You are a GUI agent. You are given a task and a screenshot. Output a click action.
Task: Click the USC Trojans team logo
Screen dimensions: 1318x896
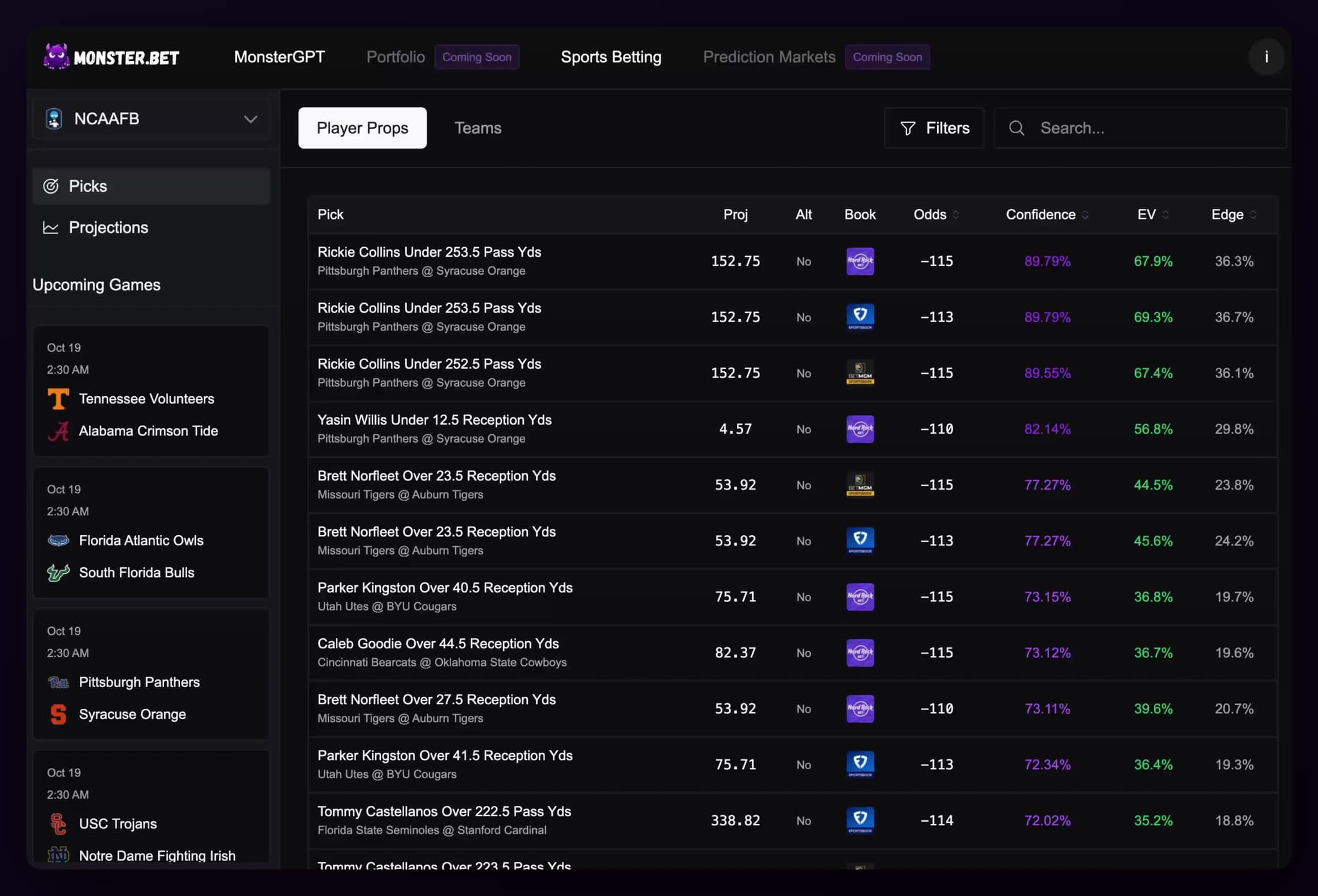(59, 823)
